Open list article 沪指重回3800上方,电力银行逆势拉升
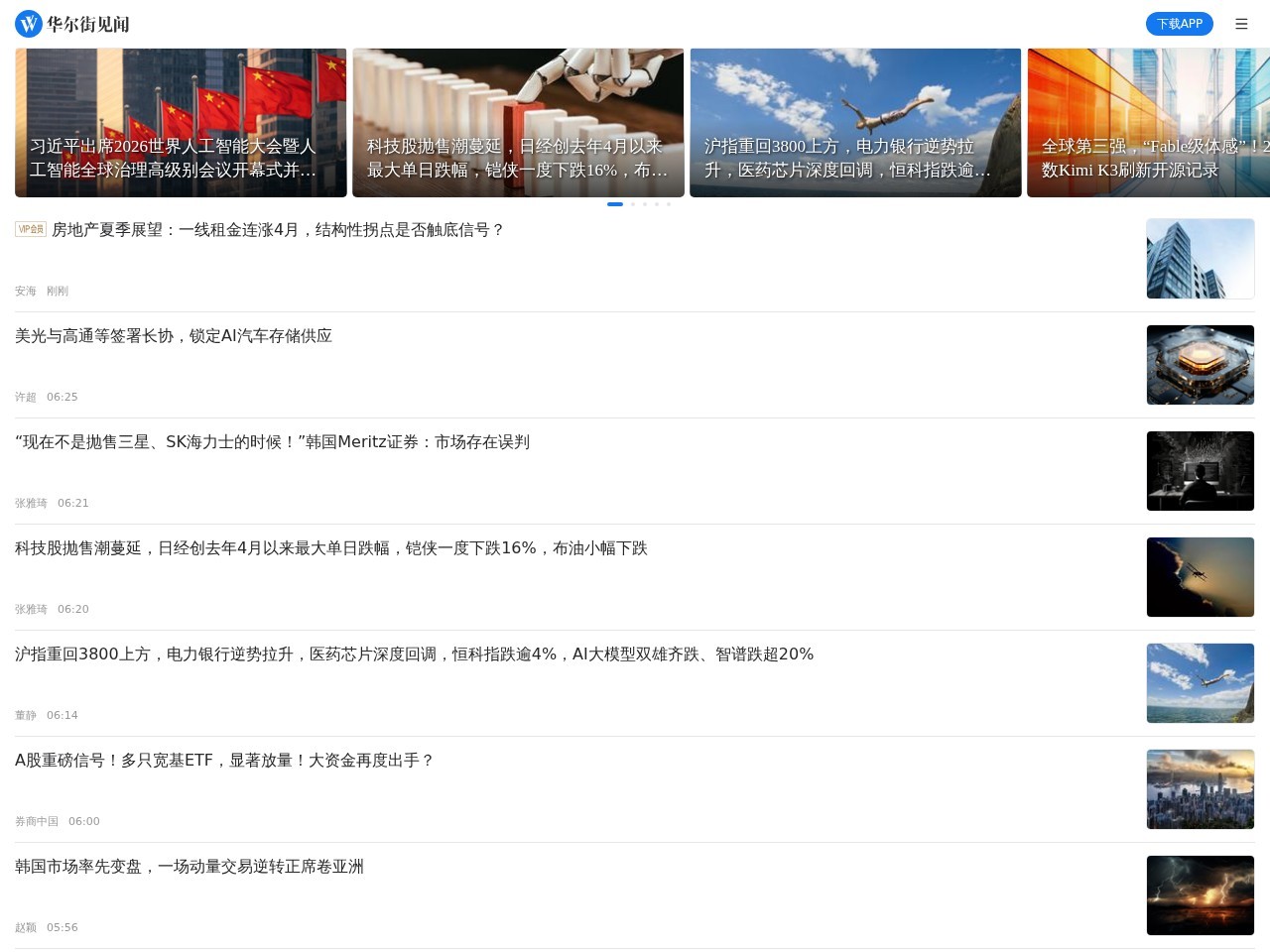The height and width of the screenshot is (952, 1270). tap(415, 654)
